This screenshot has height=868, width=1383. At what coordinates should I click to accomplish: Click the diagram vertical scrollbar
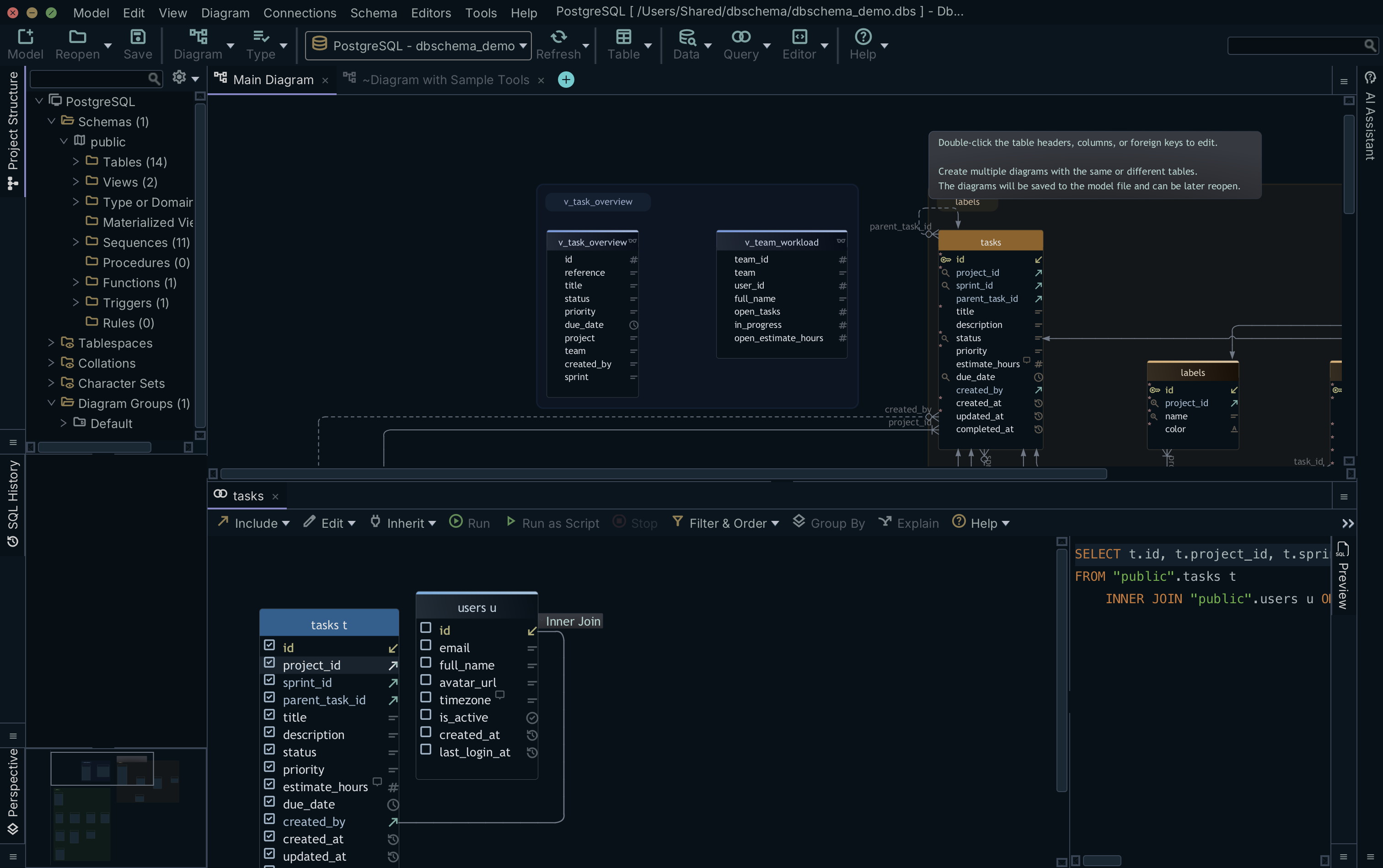click(1349, 165)
